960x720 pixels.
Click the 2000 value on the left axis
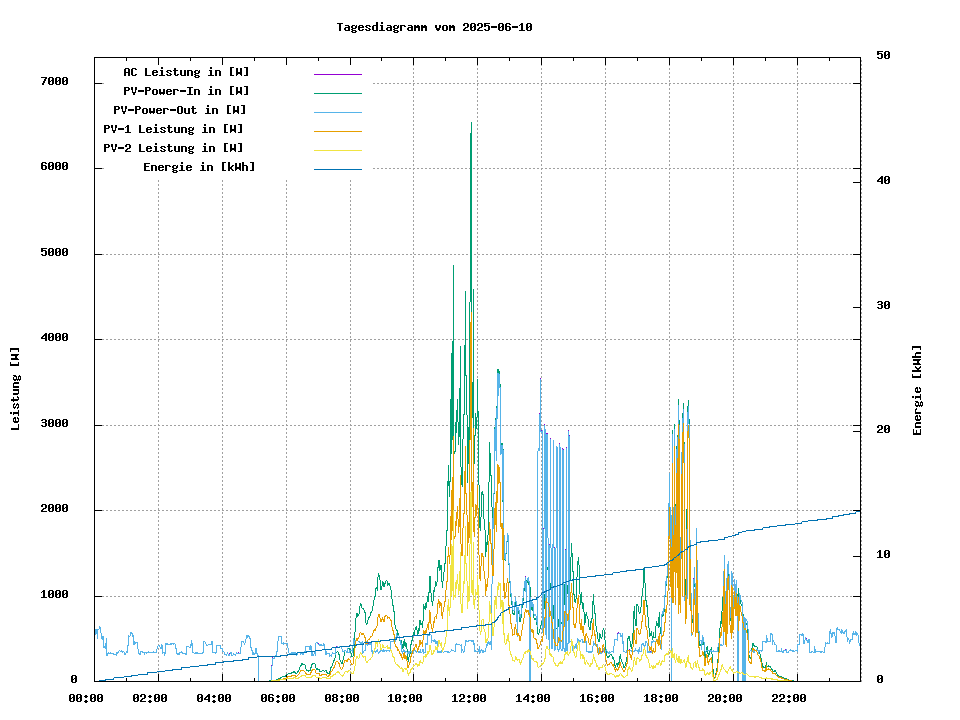pyautogui.click(x=54, y=509)
